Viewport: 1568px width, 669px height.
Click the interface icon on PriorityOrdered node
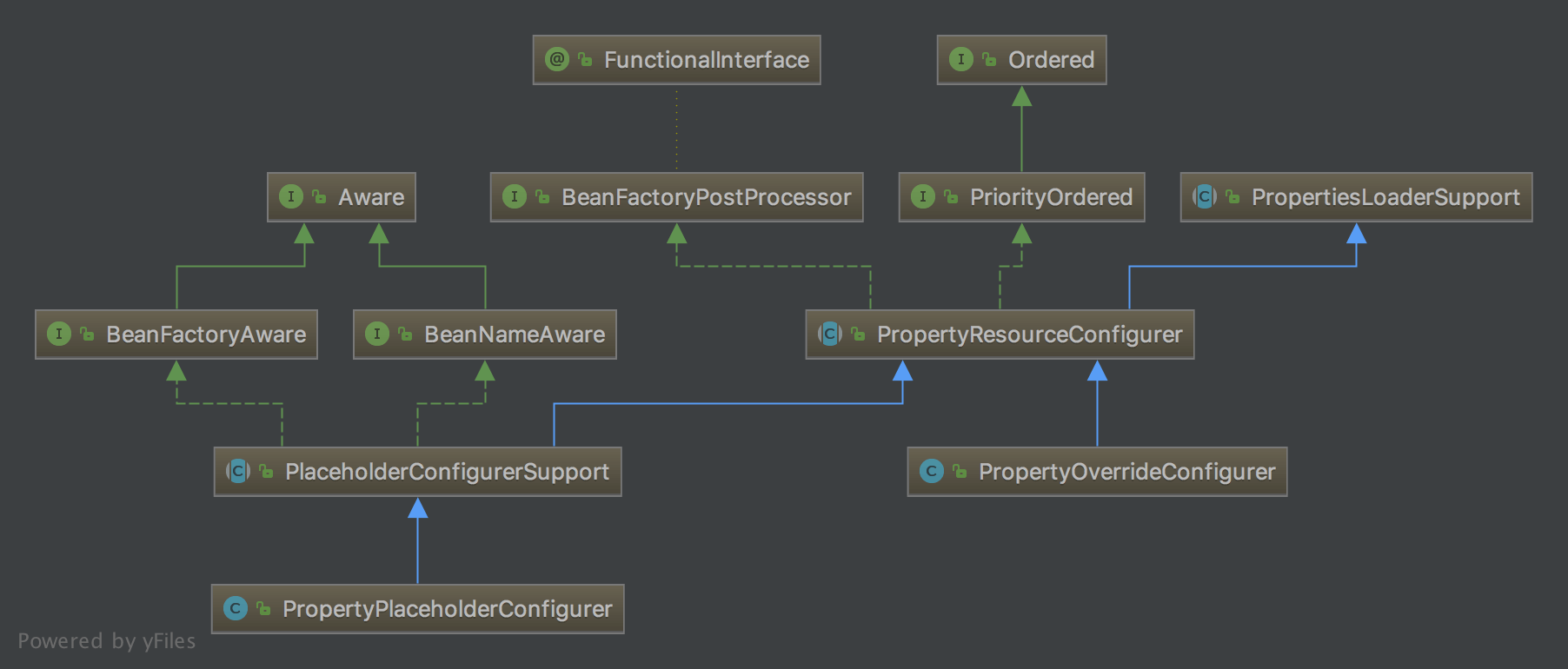(x=922, y=196)
